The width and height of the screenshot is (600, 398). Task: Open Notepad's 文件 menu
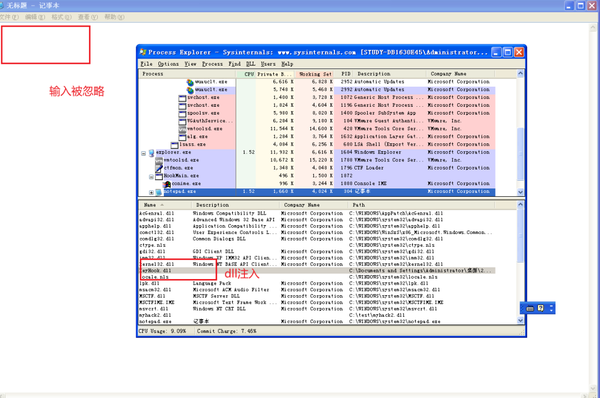pos(8,17)
